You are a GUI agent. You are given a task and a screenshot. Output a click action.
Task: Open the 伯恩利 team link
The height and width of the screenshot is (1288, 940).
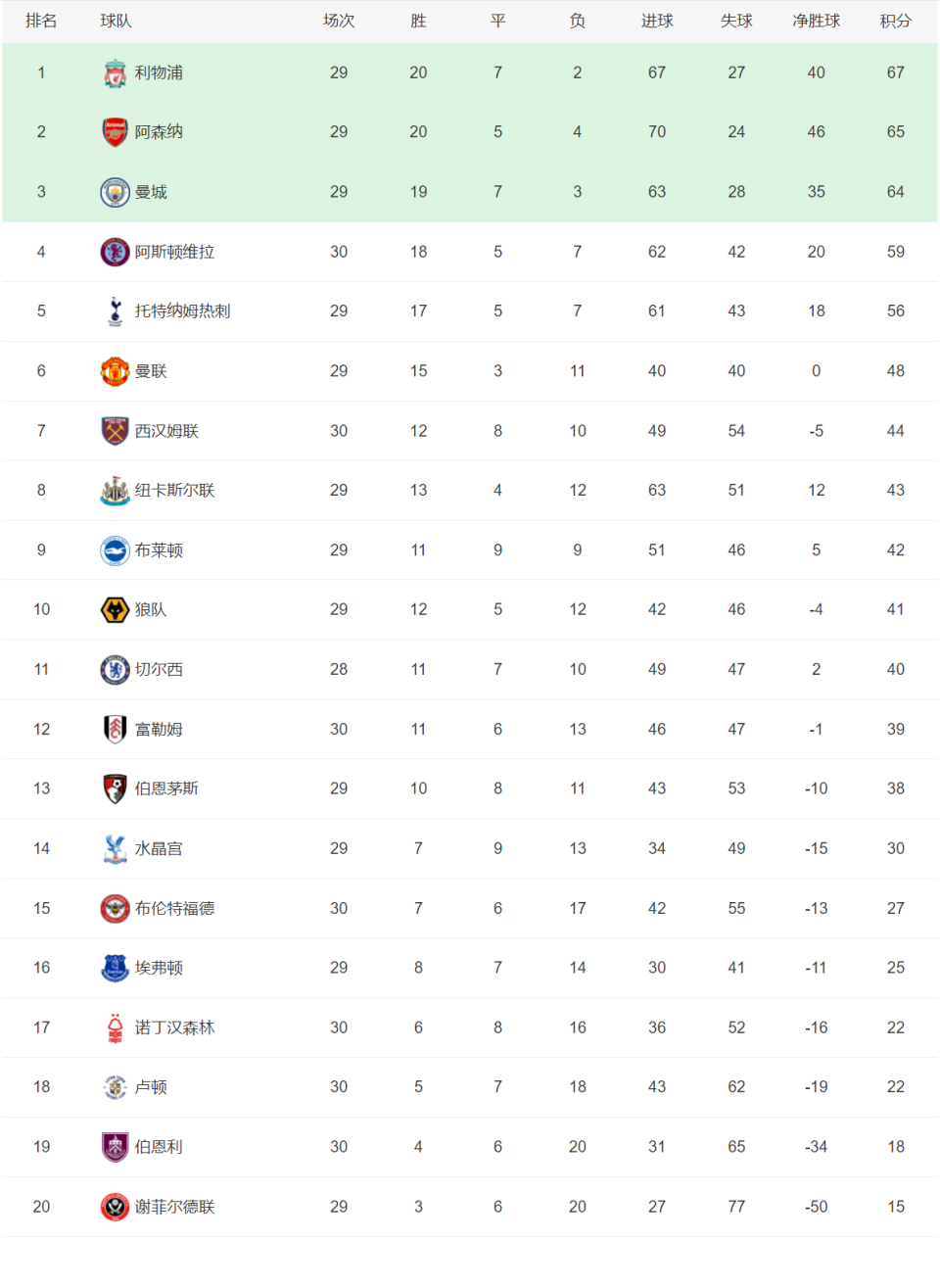(x=159, y=1147)
